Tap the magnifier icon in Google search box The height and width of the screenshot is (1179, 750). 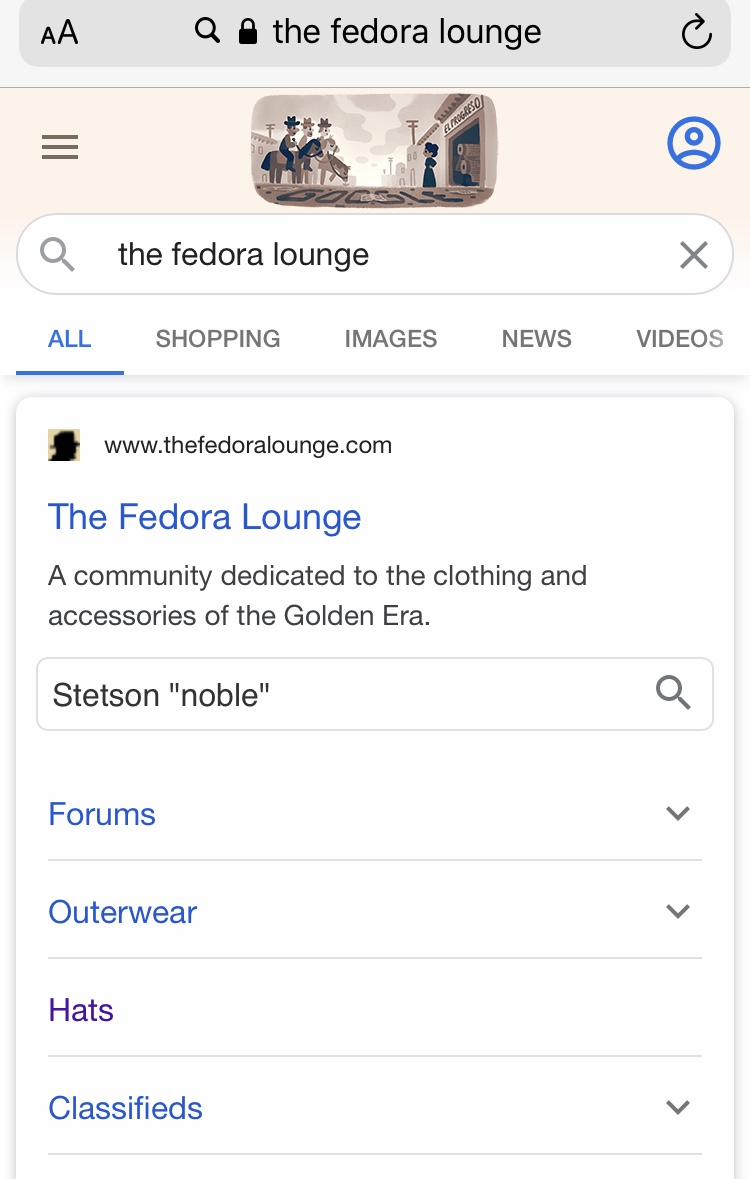point(57,254)
